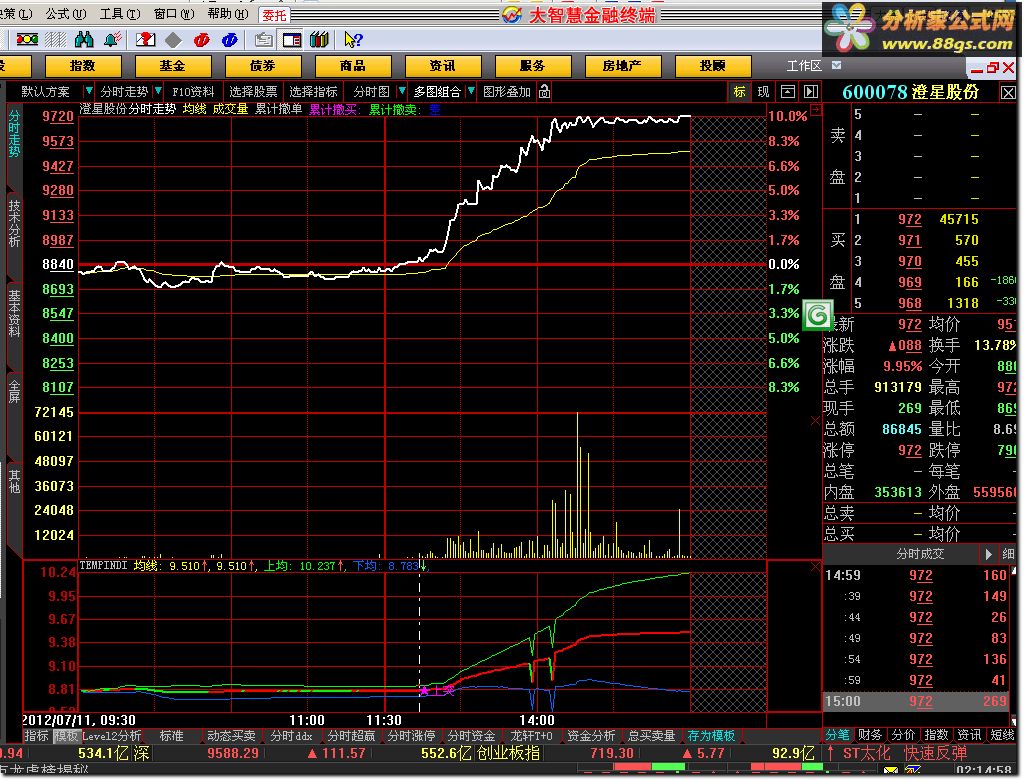Click the 商品 category button

click(x=353, y=66)
